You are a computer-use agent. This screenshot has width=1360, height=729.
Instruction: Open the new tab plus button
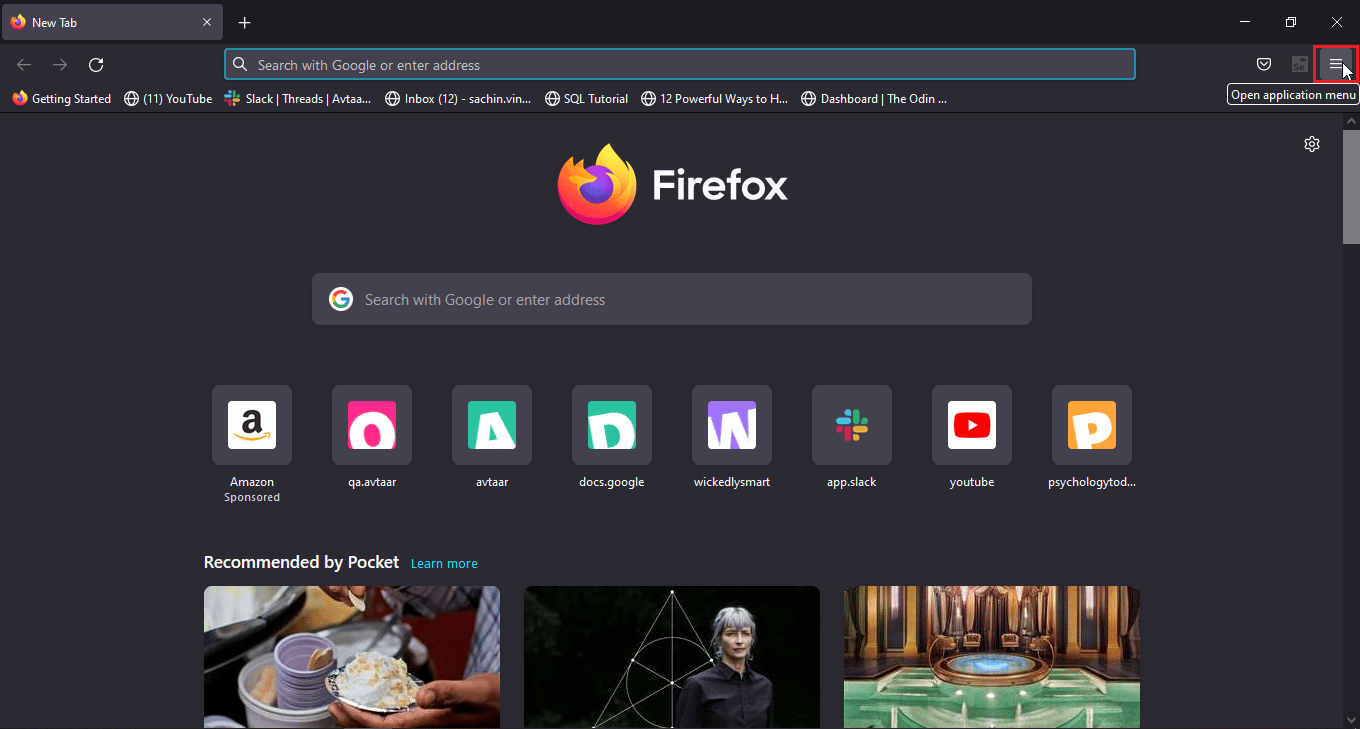coord(245,22)
